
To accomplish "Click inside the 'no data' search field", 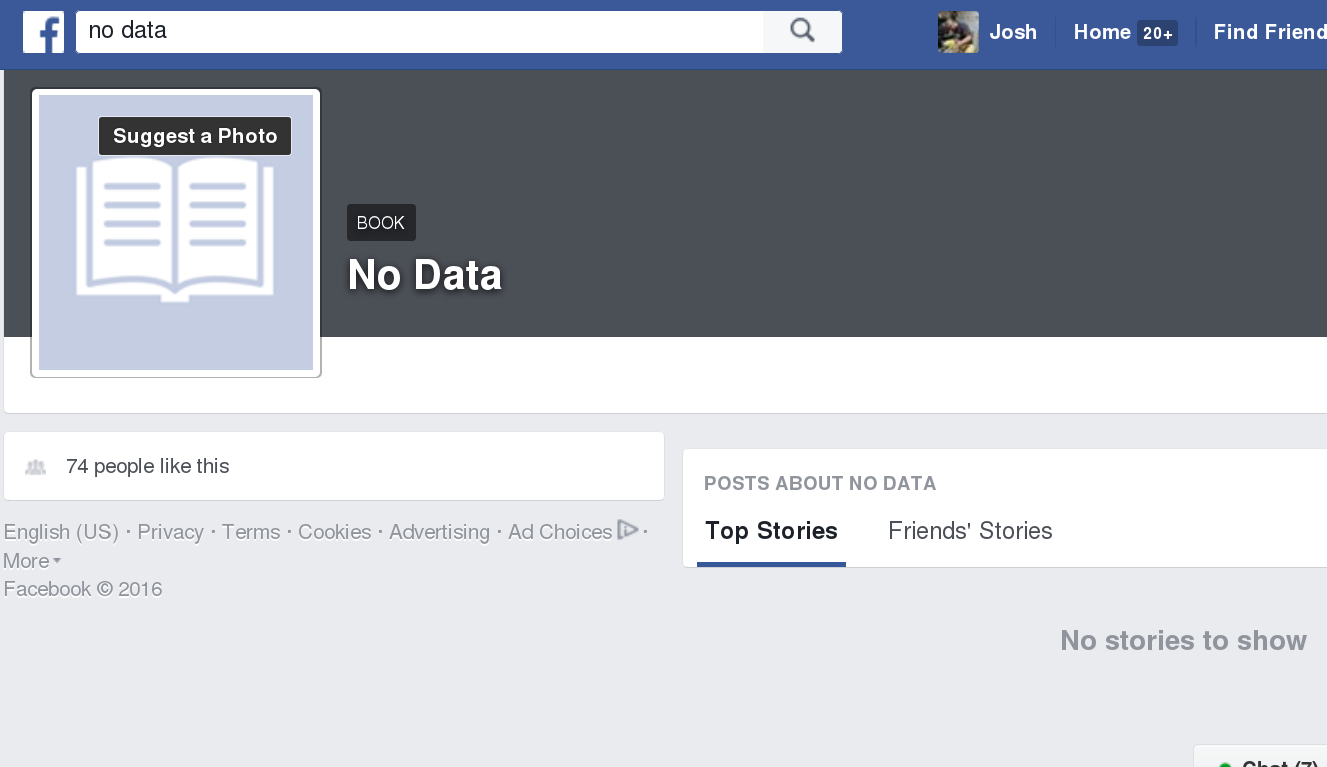I will click(419, 31).
